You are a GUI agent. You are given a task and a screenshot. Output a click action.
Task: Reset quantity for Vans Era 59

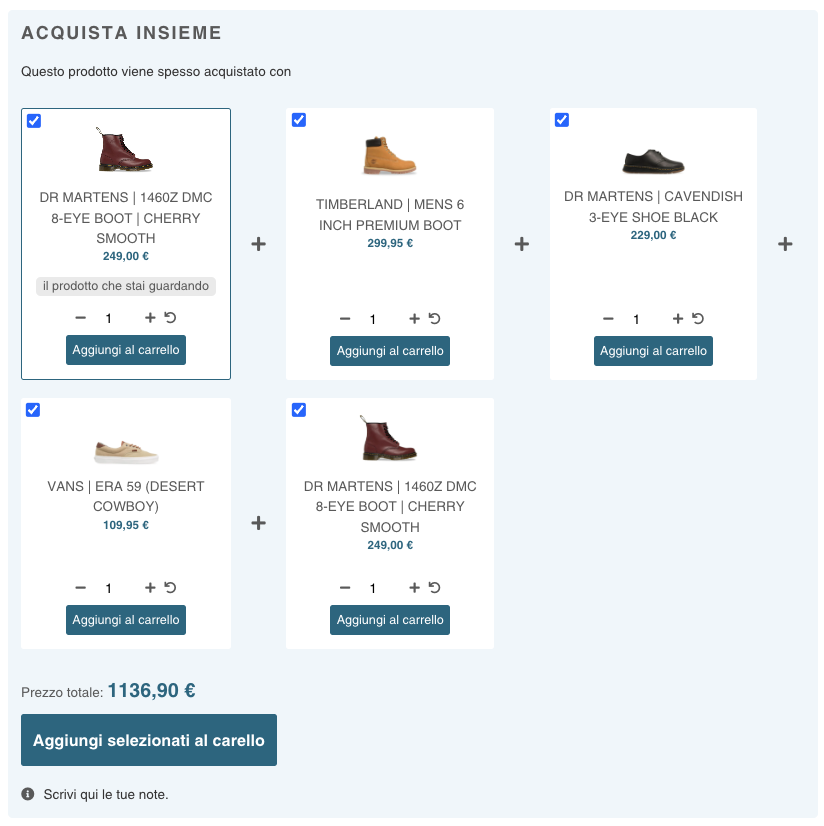[170, 588]
